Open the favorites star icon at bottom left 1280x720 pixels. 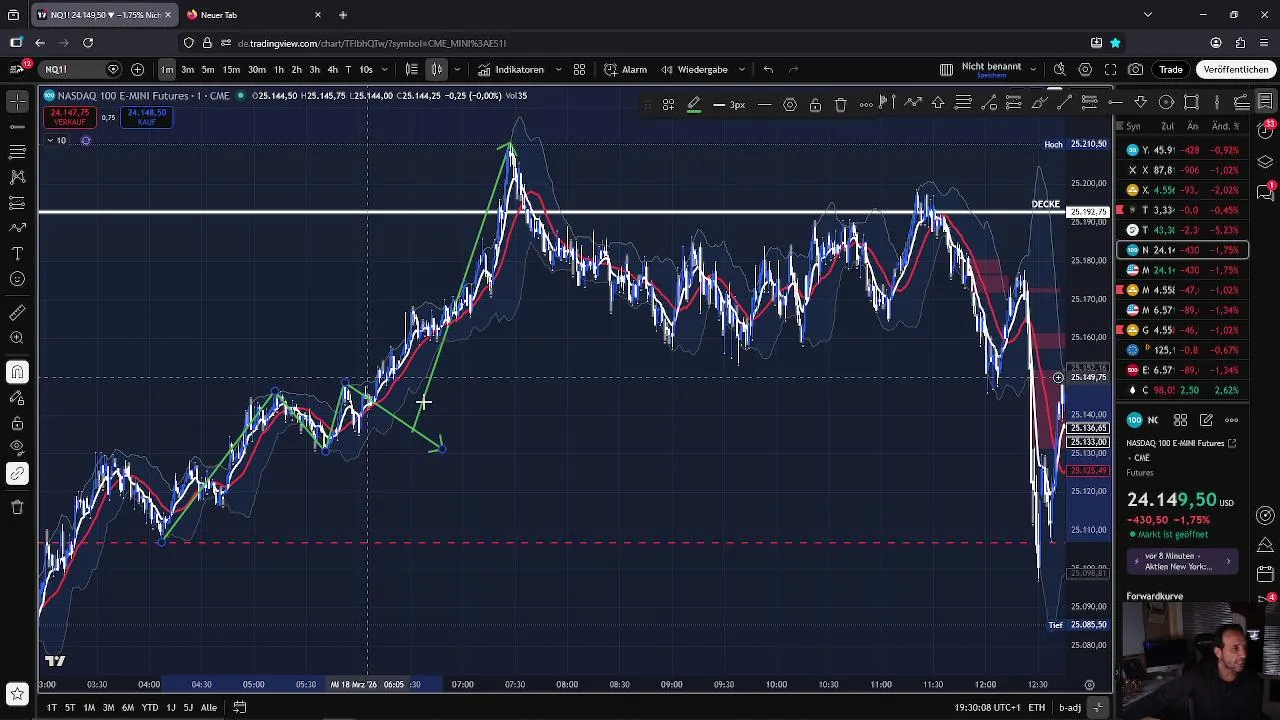17,693
